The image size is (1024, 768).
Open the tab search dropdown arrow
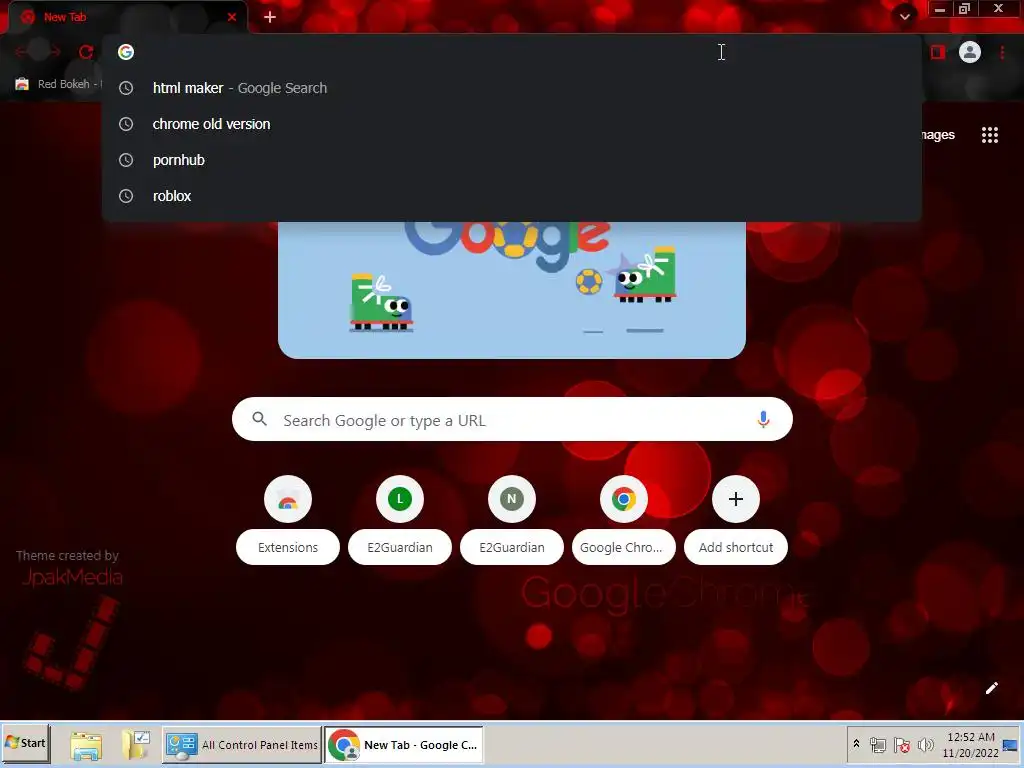pos(904,17)
